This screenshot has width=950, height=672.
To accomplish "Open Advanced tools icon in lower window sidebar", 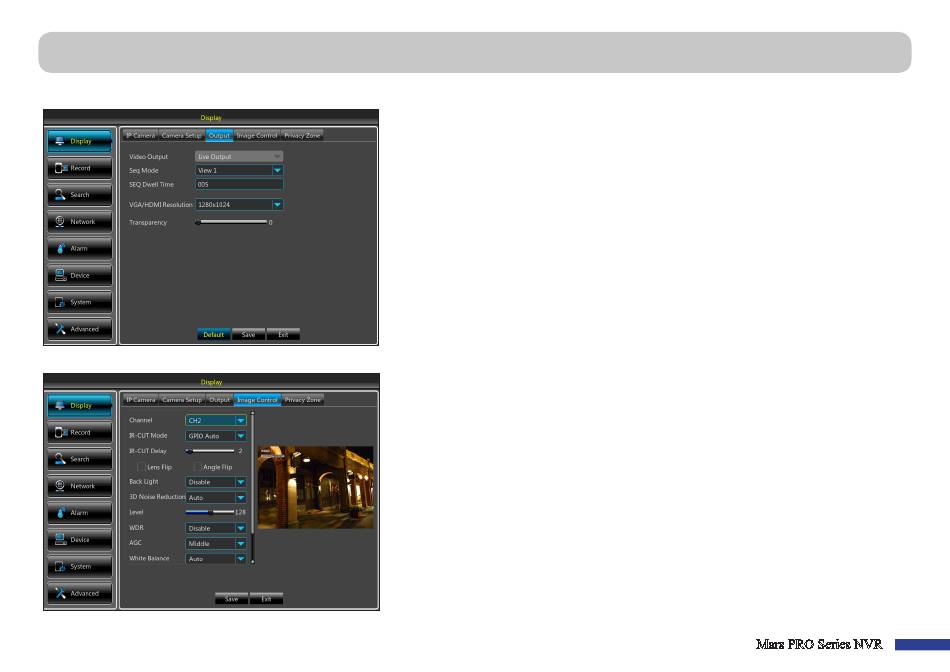I will pos(60,593).
